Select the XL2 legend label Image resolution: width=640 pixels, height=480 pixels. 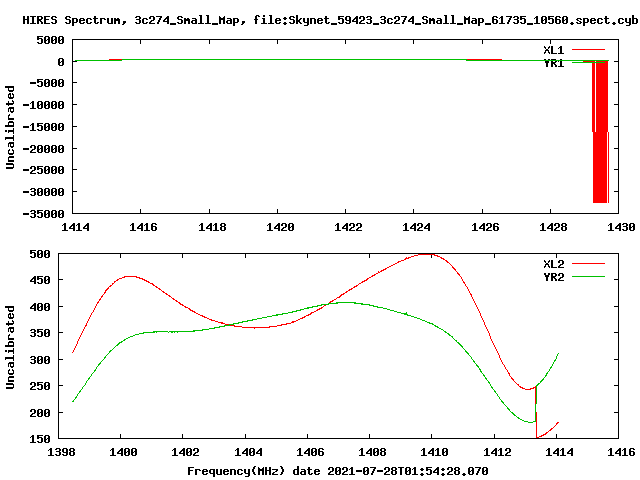(553, 264)
